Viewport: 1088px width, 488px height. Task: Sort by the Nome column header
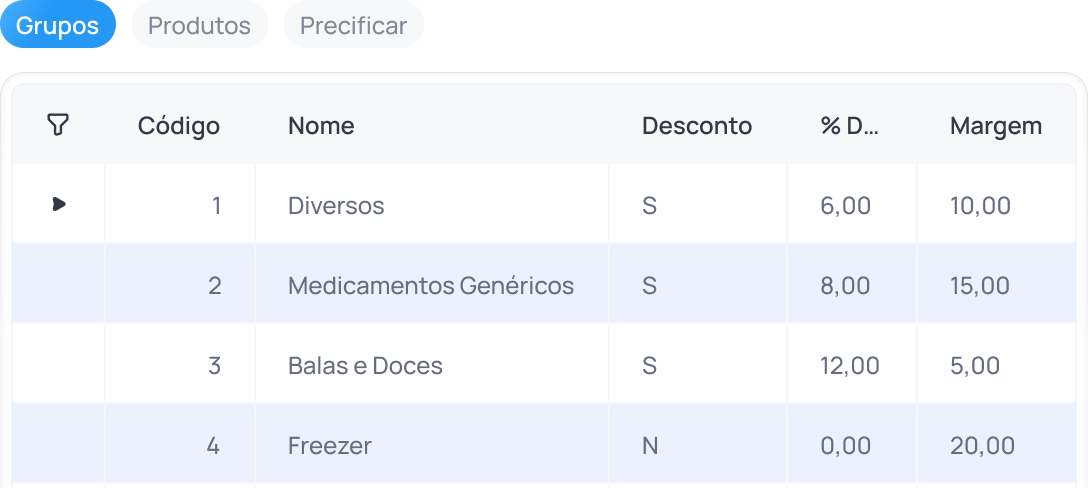pos(321,126)
